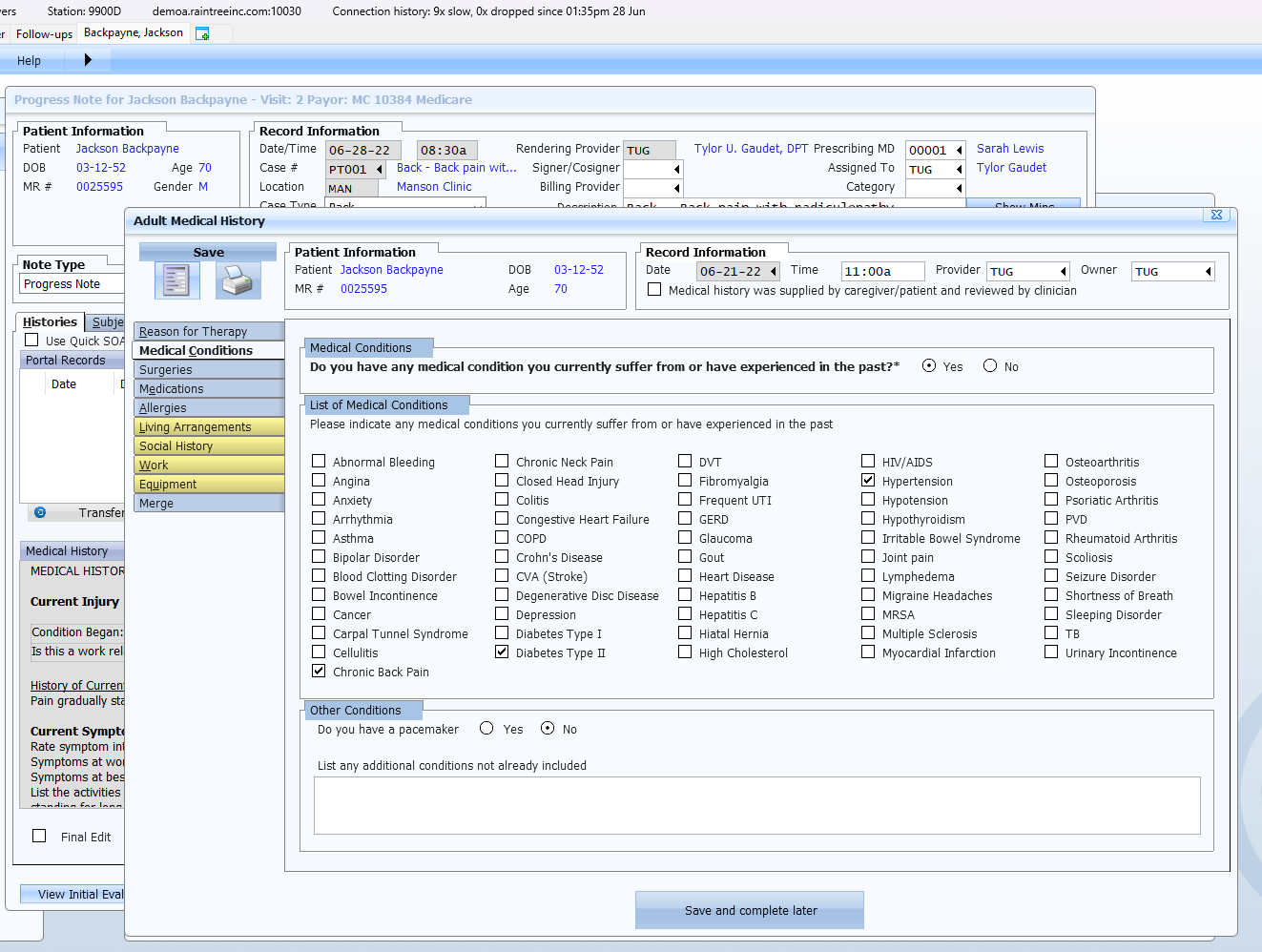Enable the Osteoarthritis checkbox
This screenshot has height=952, width=1262.
(x=1051, y=461)
